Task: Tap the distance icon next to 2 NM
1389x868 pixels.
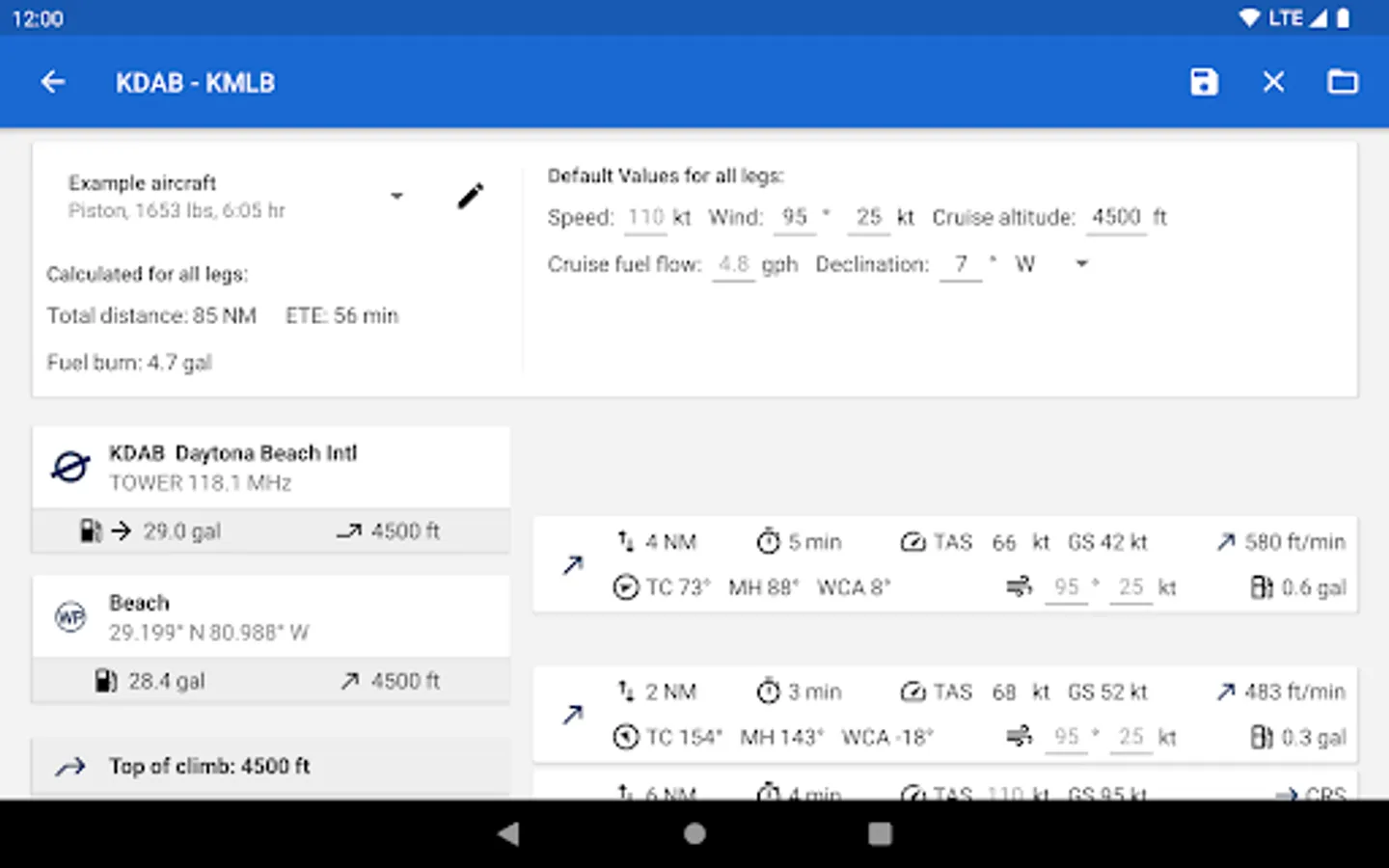Action: [626, 692]
